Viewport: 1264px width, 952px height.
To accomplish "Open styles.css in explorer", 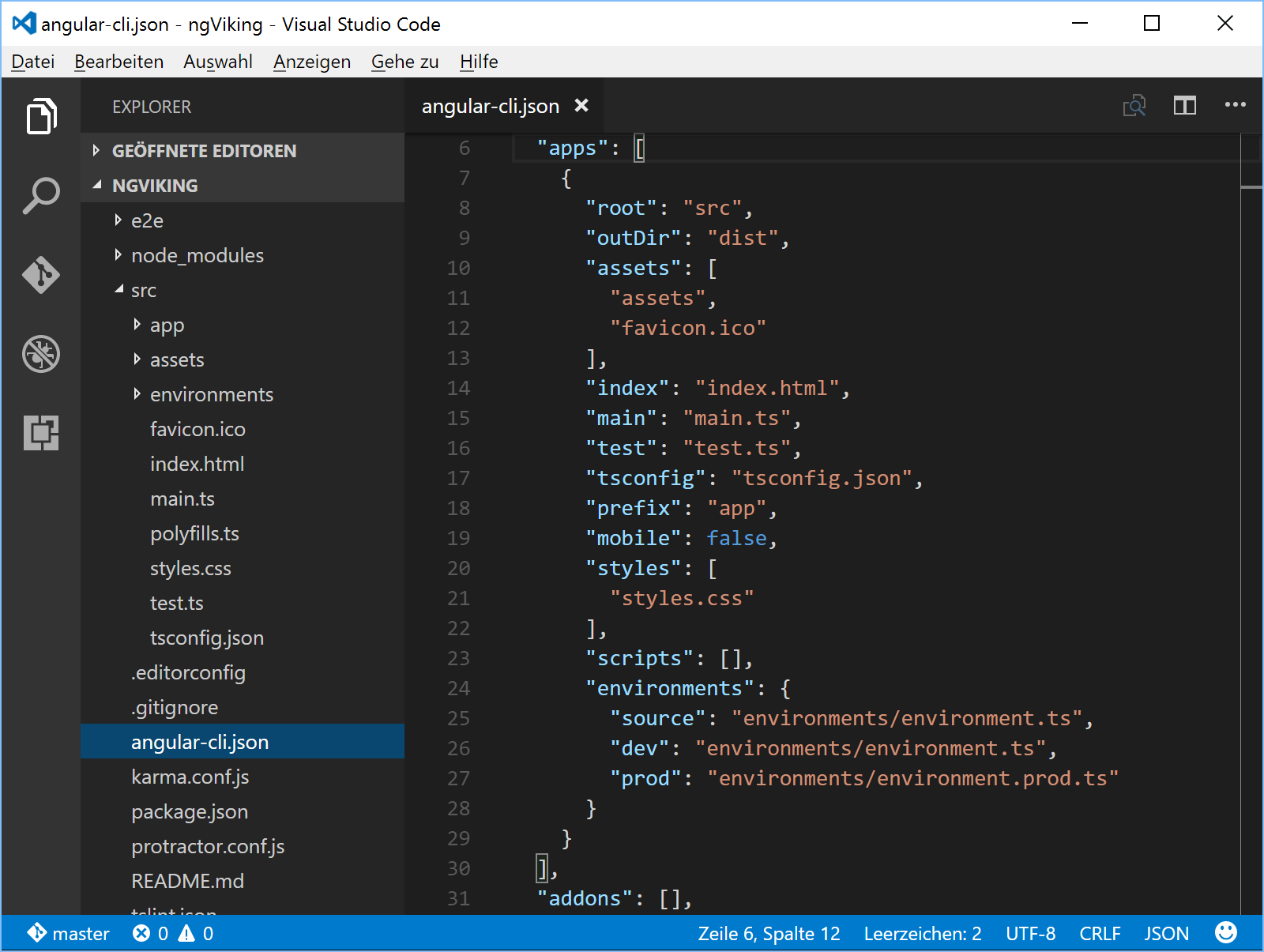I will (243, 568).
